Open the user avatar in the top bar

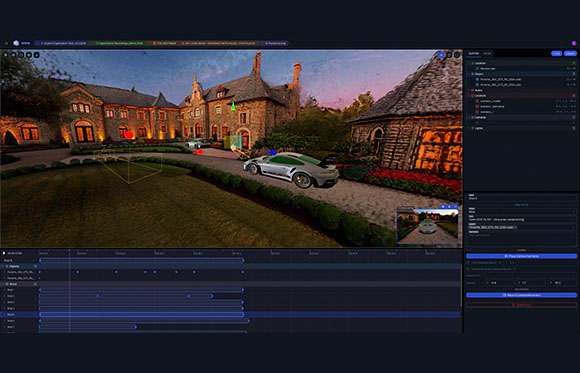[x=574, y=43]
